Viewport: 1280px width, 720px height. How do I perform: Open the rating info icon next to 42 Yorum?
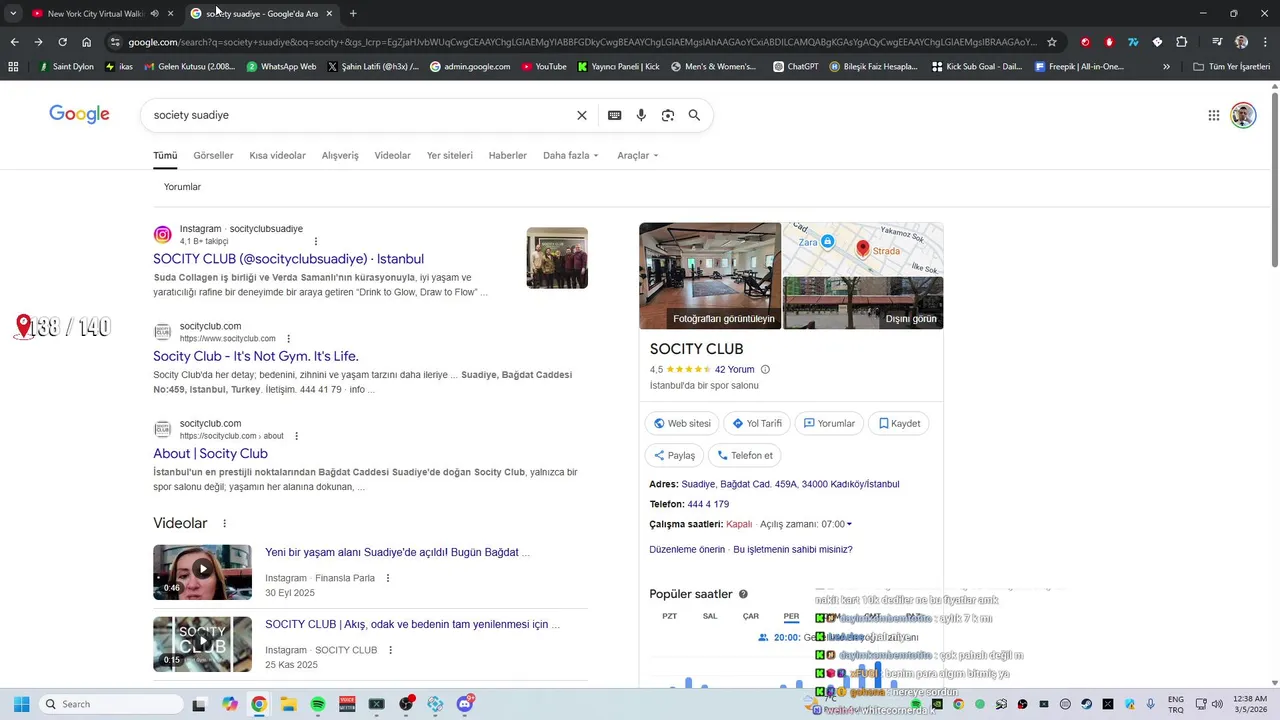pos(766,370)
